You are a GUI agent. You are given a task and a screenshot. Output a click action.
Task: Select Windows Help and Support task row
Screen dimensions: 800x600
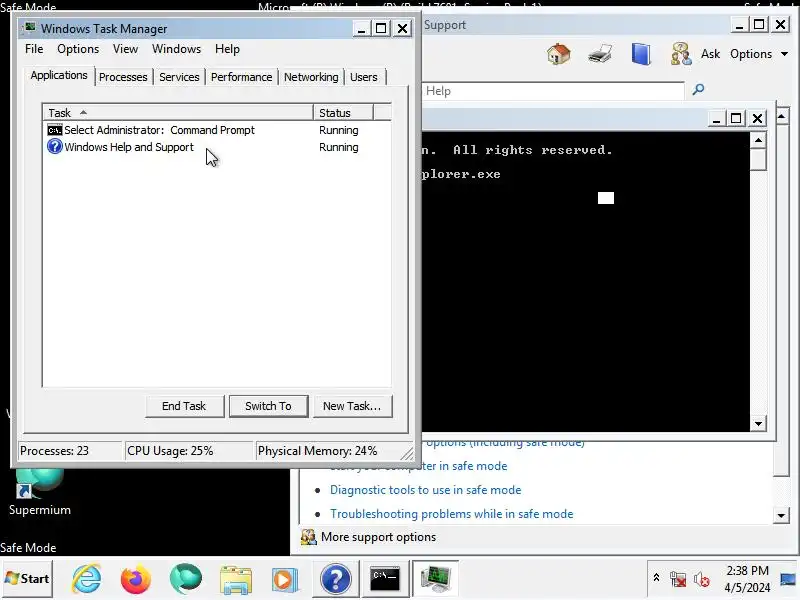pyautogui.click(x=216, y=147)
